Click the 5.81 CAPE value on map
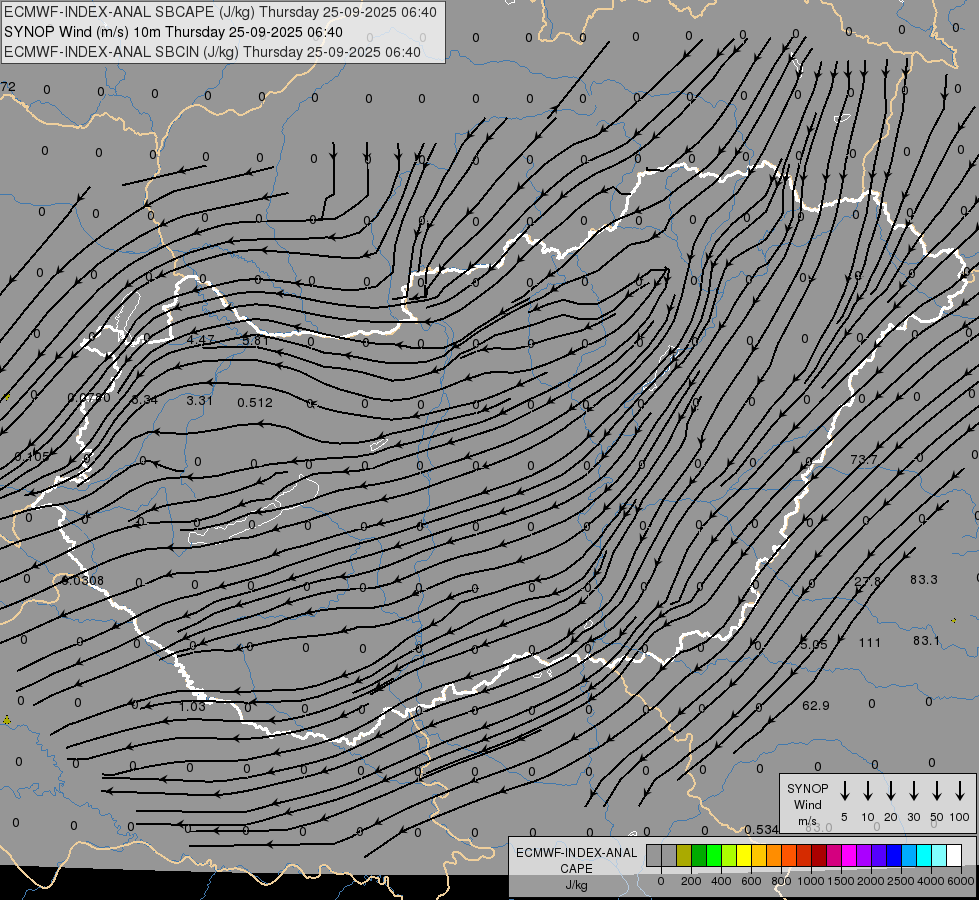Viewport: 979px width, 900px height. (x=255, y=340)
